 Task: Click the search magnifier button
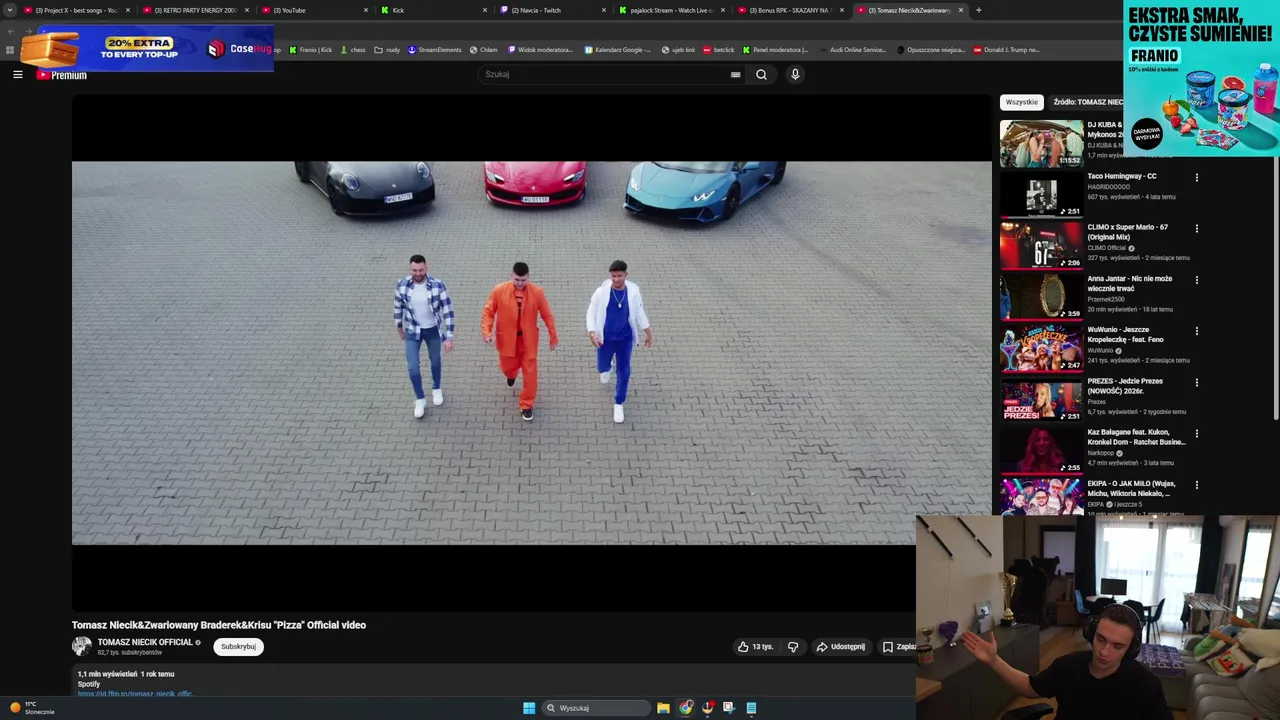[761, 74]
